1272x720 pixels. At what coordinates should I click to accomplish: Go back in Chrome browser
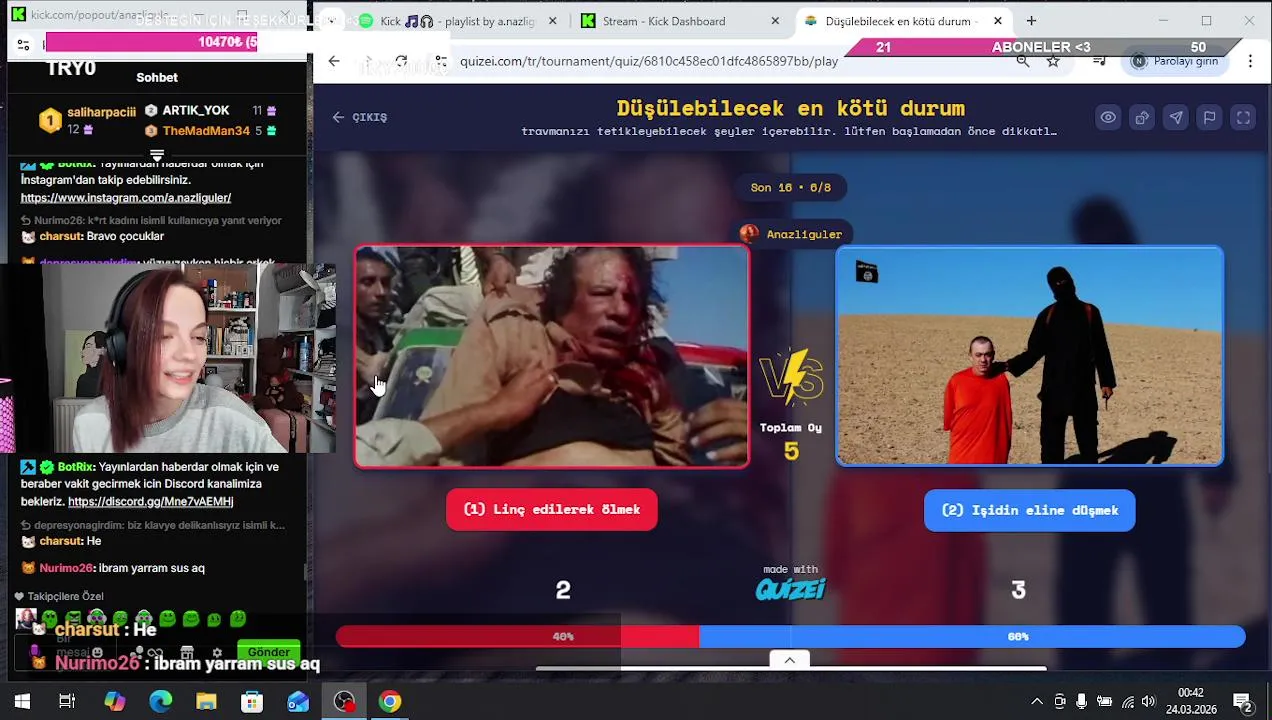[x=334, y=61]
